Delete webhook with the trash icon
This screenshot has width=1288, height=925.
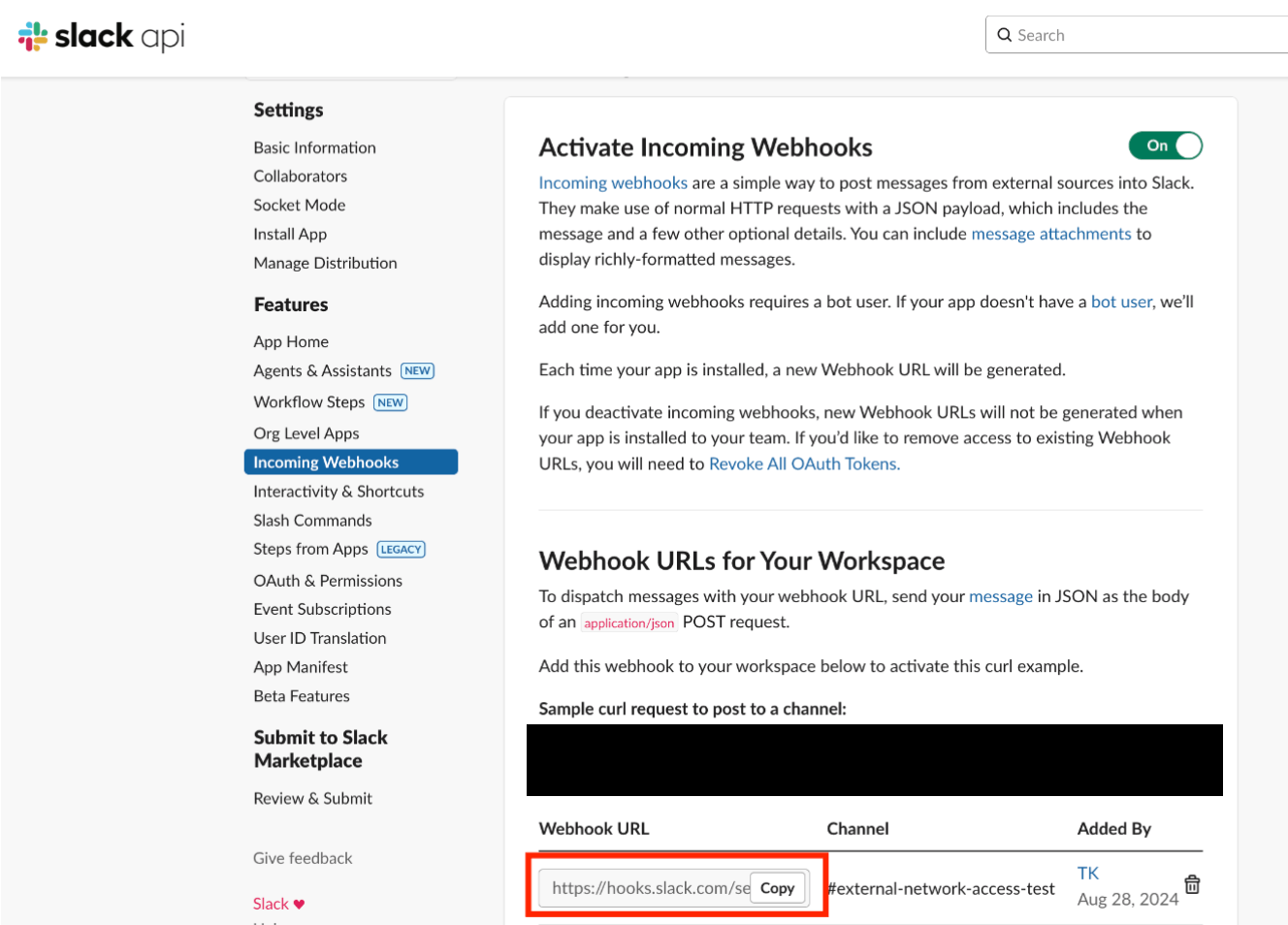pos(1192,884)
